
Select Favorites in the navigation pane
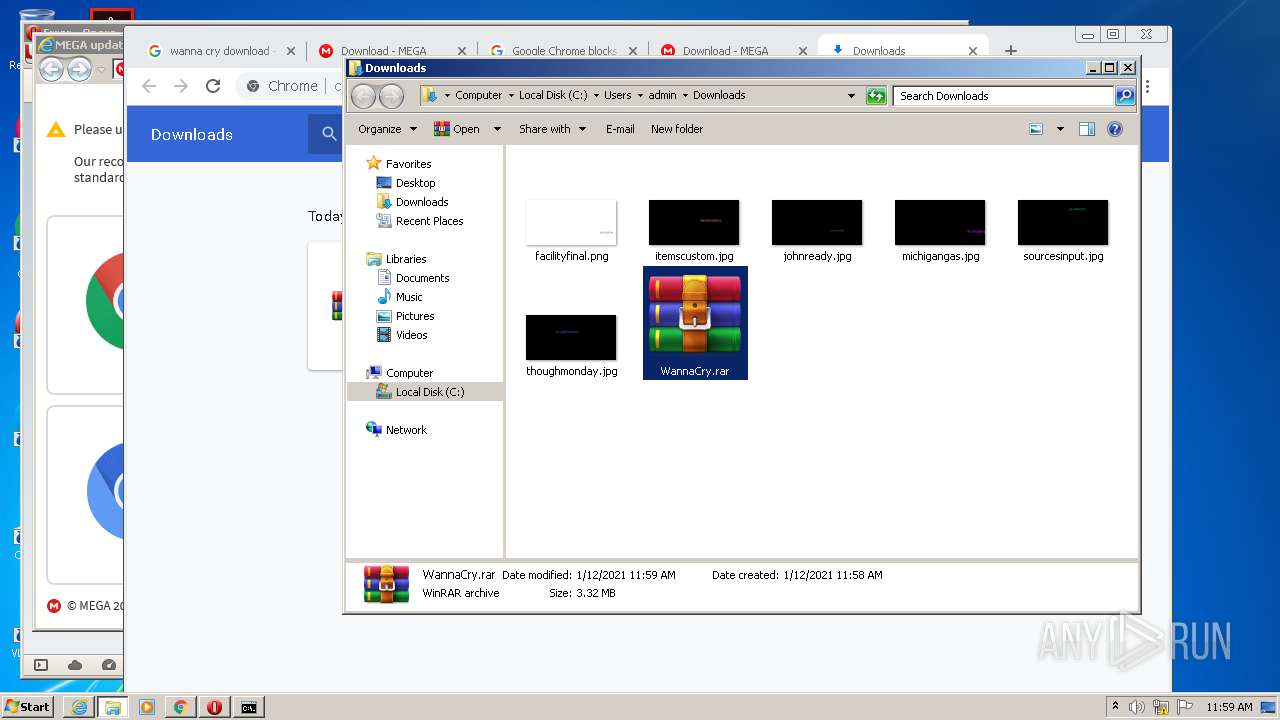point(408,164)
